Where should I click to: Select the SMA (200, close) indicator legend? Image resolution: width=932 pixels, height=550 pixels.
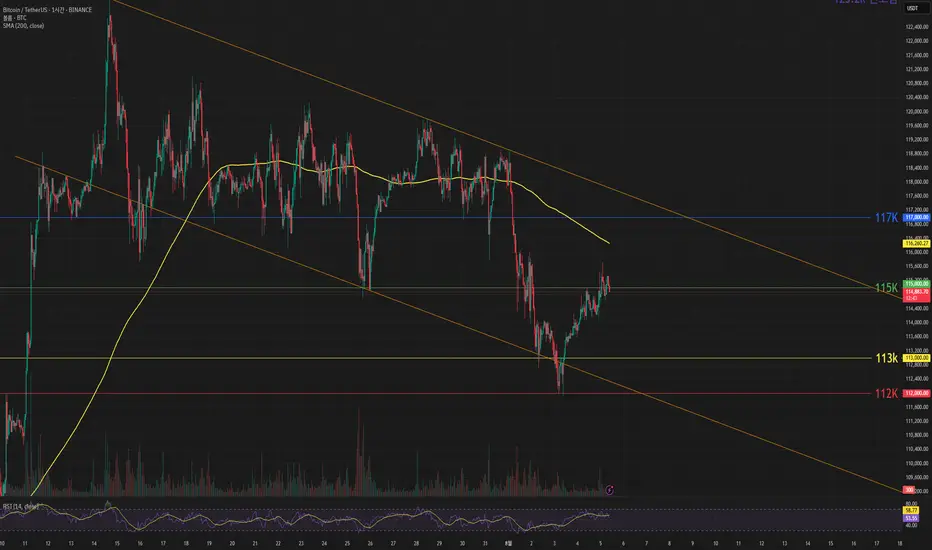pos(23,26)
